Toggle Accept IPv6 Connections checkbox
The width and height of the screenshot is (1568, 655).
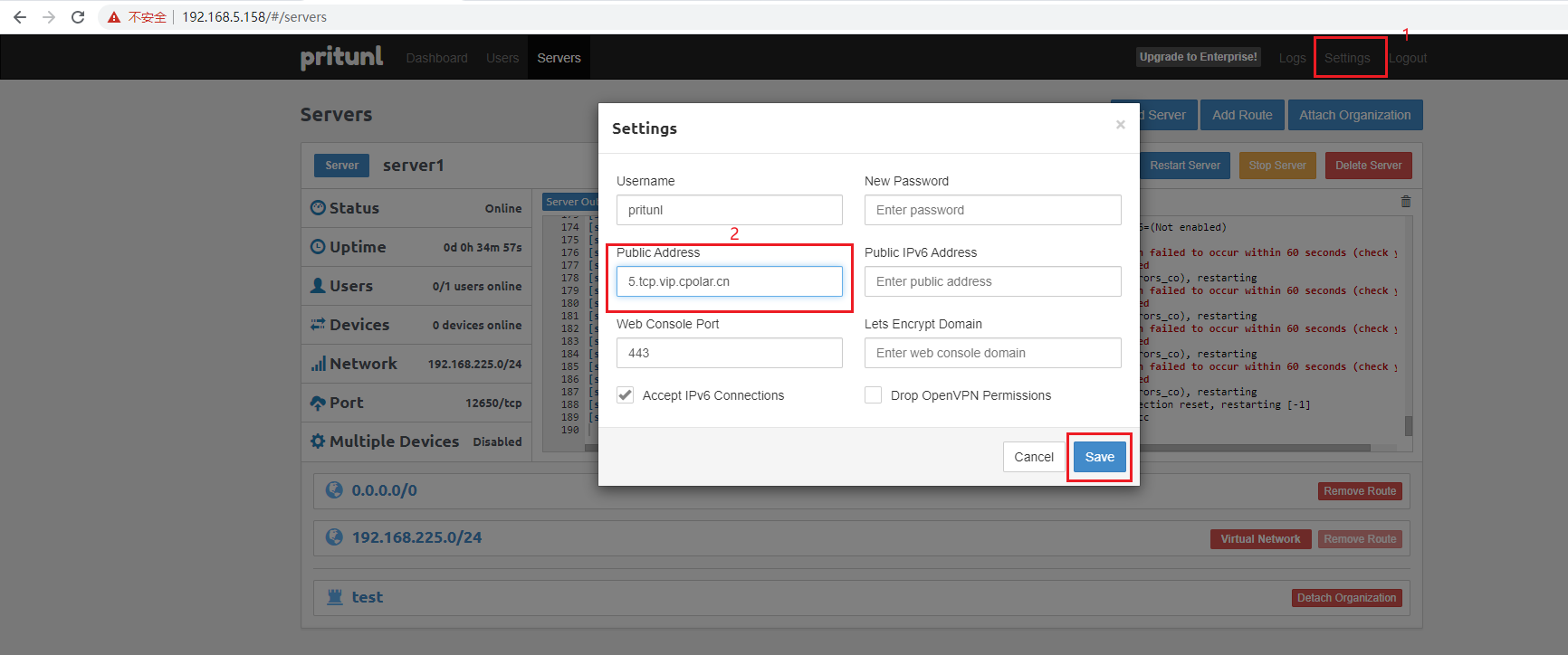(x=626, y=395)
